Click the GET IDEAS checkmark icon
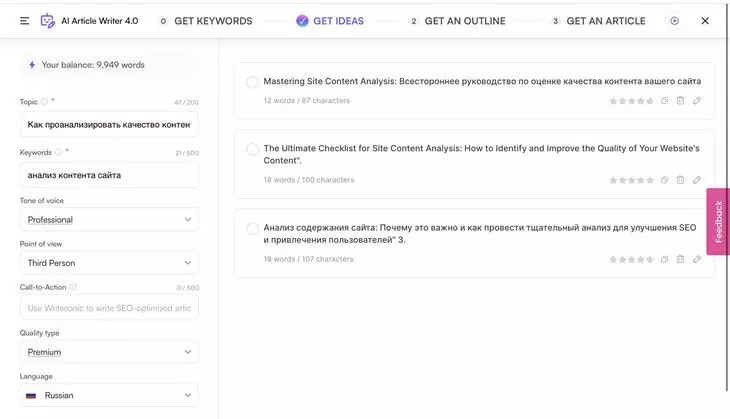Screen dimensions: 730x419 [302, 21]
